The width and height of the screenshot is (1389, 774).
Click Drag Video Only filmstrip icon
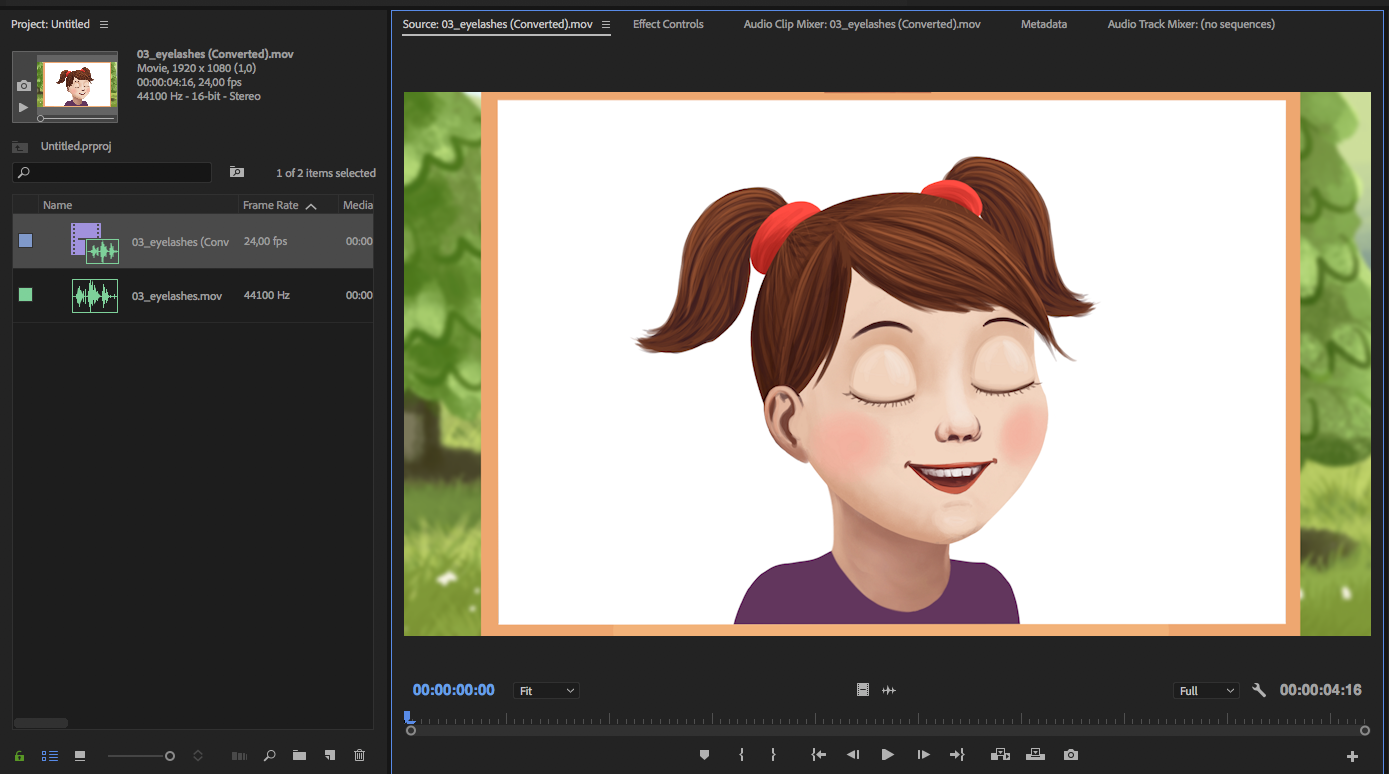863,690
